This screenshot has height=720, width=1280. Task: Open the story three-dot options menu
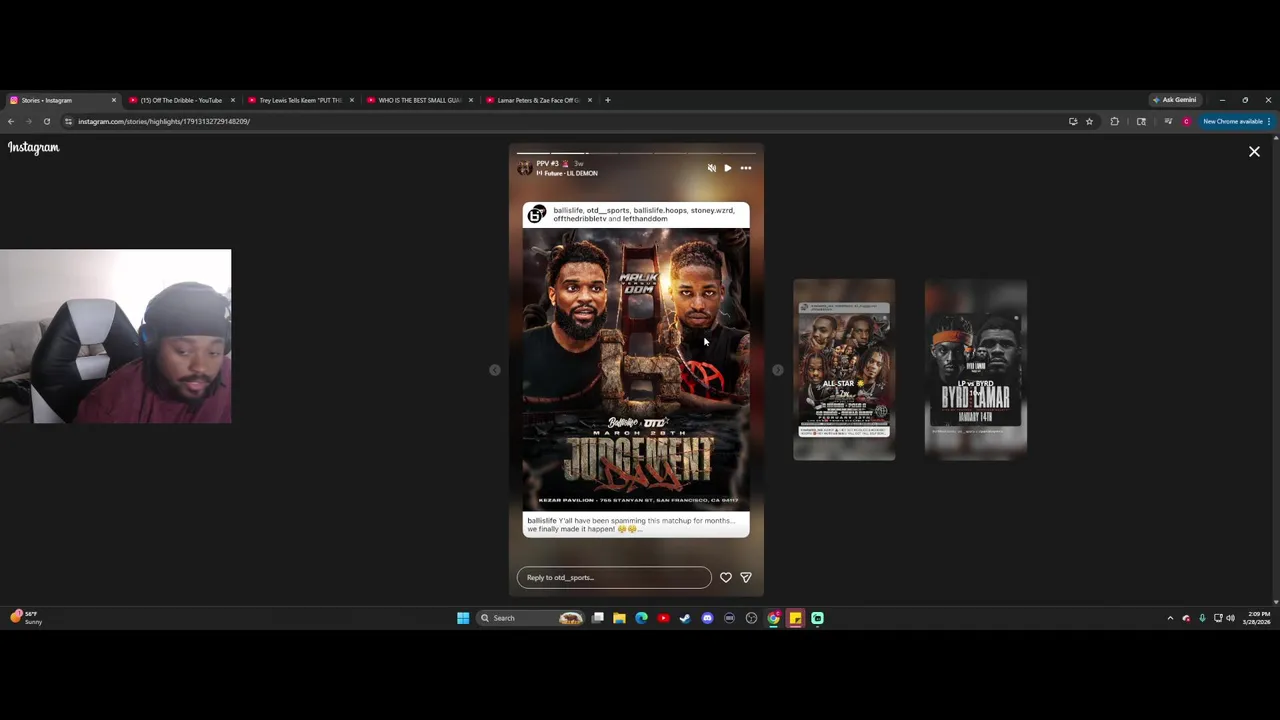[x=745, y=168]
